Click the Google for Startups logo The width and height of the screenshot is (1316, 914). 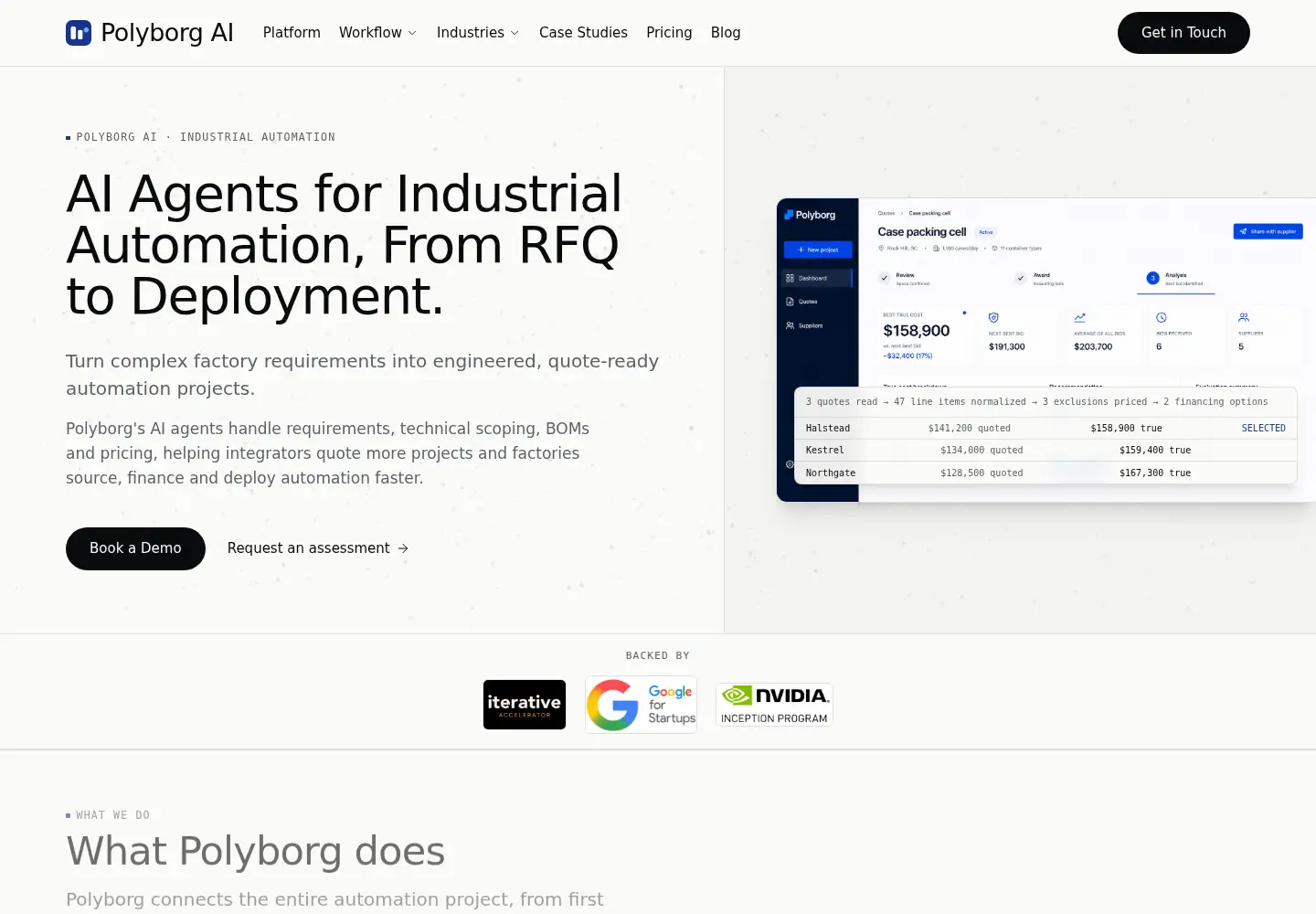641,705
